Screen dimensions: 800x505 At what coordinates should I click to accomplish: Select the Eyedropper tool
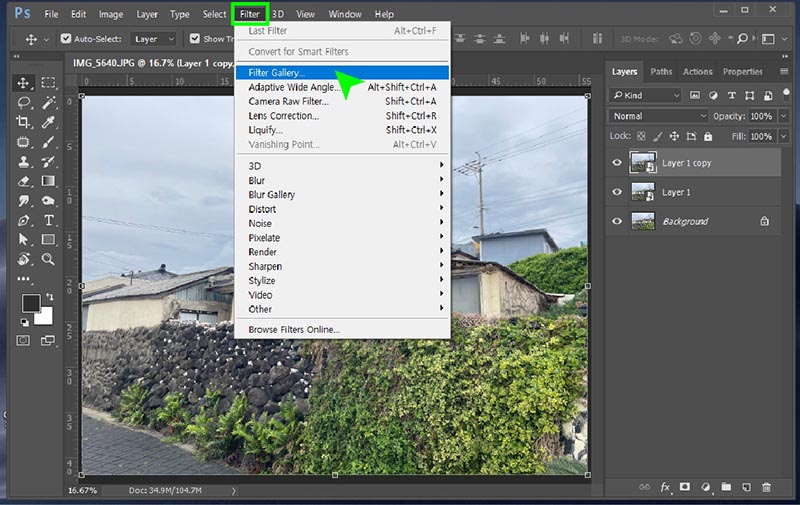coord(48,122)
